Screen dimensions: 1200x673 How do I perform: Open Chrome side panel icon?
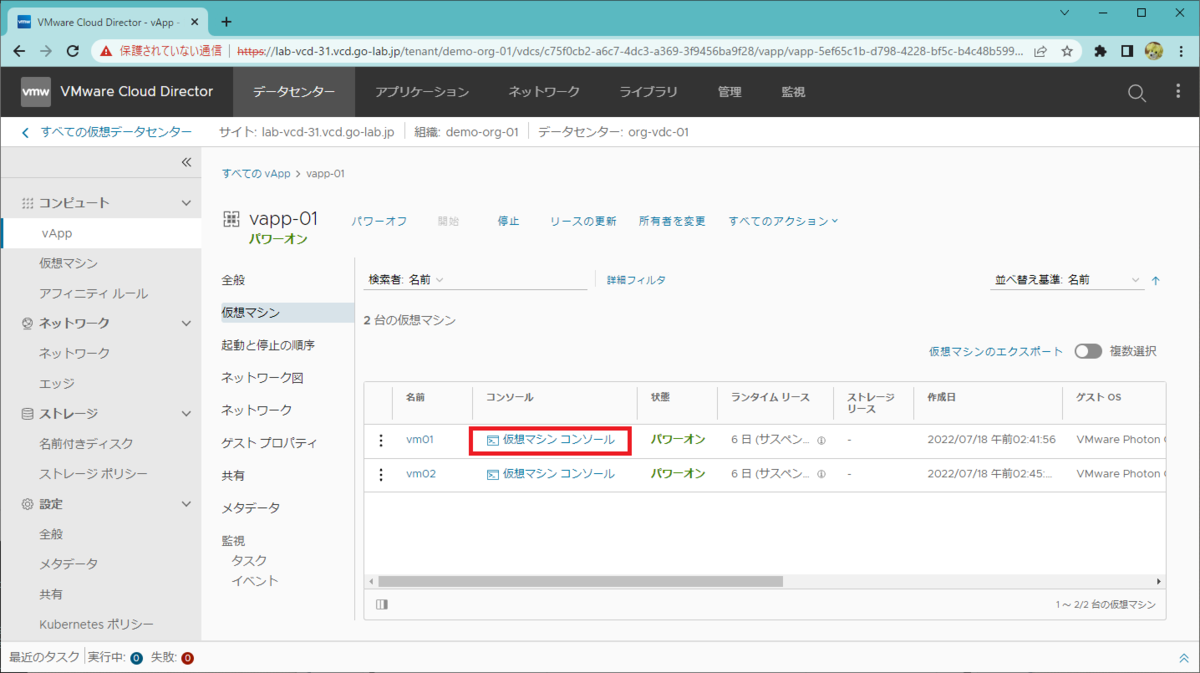pyautogui.click(x=1127, y=50)
